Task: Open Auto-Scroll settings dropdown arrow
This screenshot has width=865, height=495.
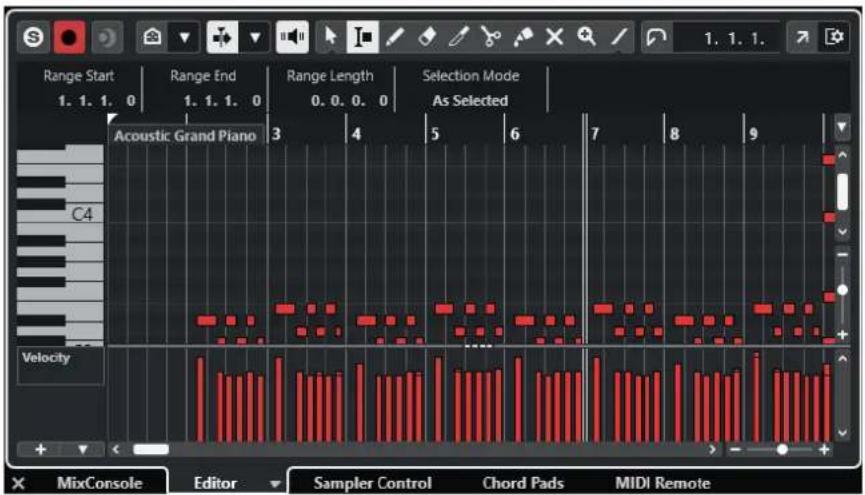Action: pyautogui.click(x=255, y=38)
